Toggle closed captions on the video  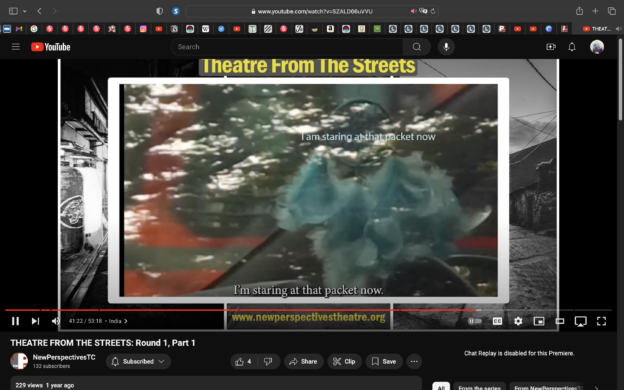(497, 321)
